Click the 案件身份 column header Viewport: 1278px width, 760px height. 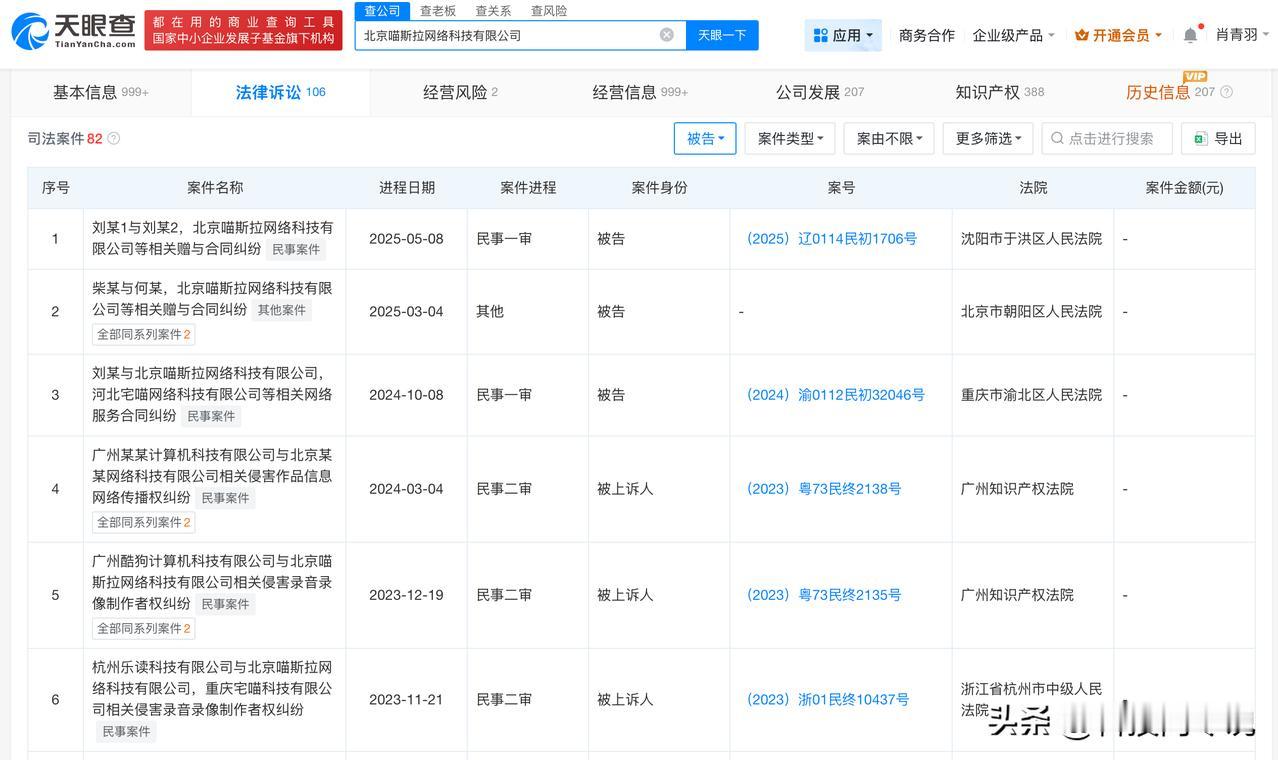click(x=659, y=188)
